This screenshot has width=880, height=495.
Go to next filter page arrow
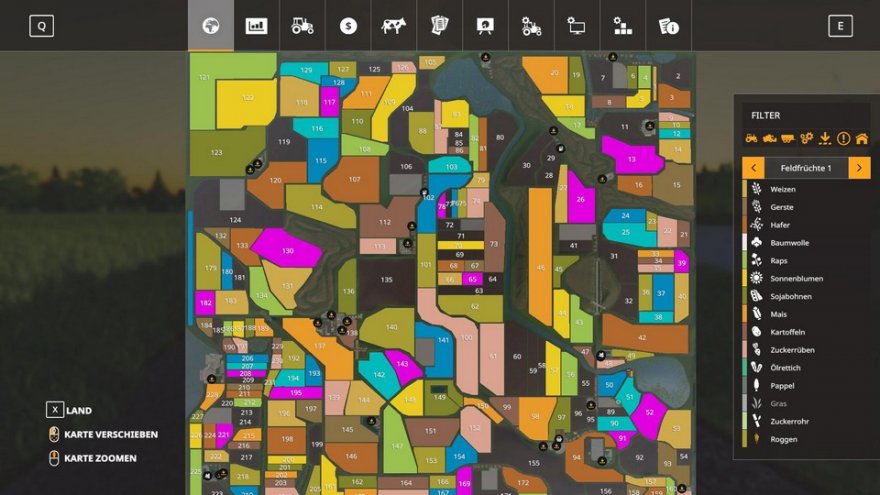859,168
